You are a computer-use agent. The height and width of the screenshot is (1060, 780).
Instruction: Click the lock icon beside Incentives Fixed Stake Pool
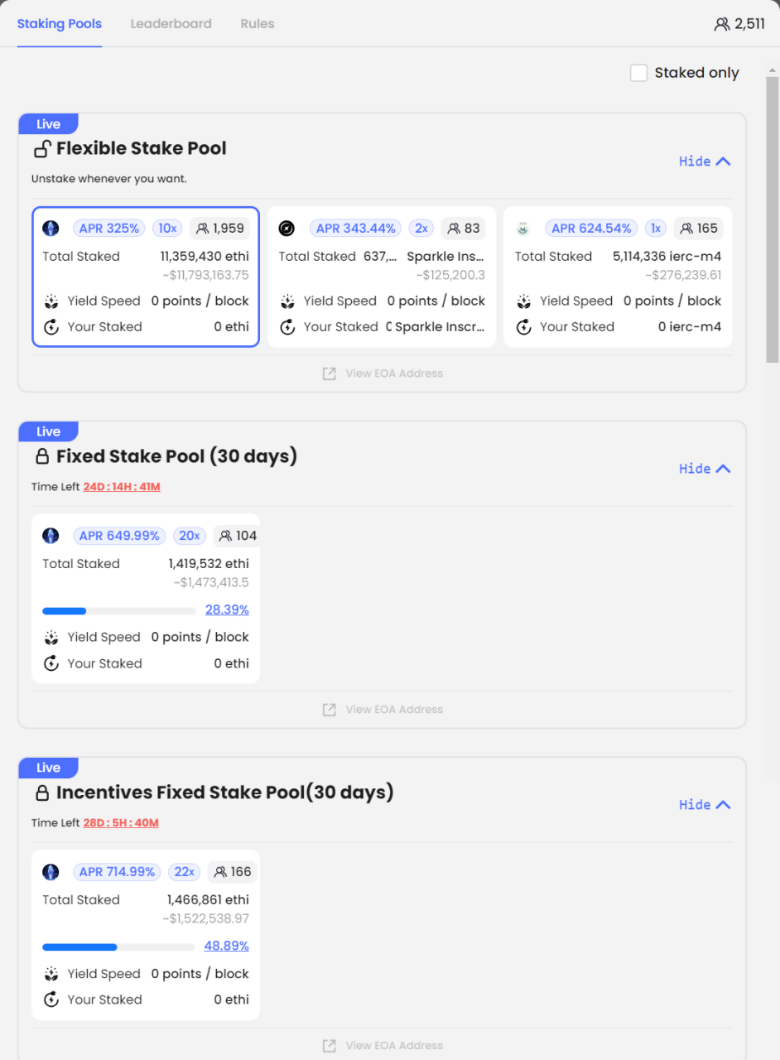coord(42,792)
